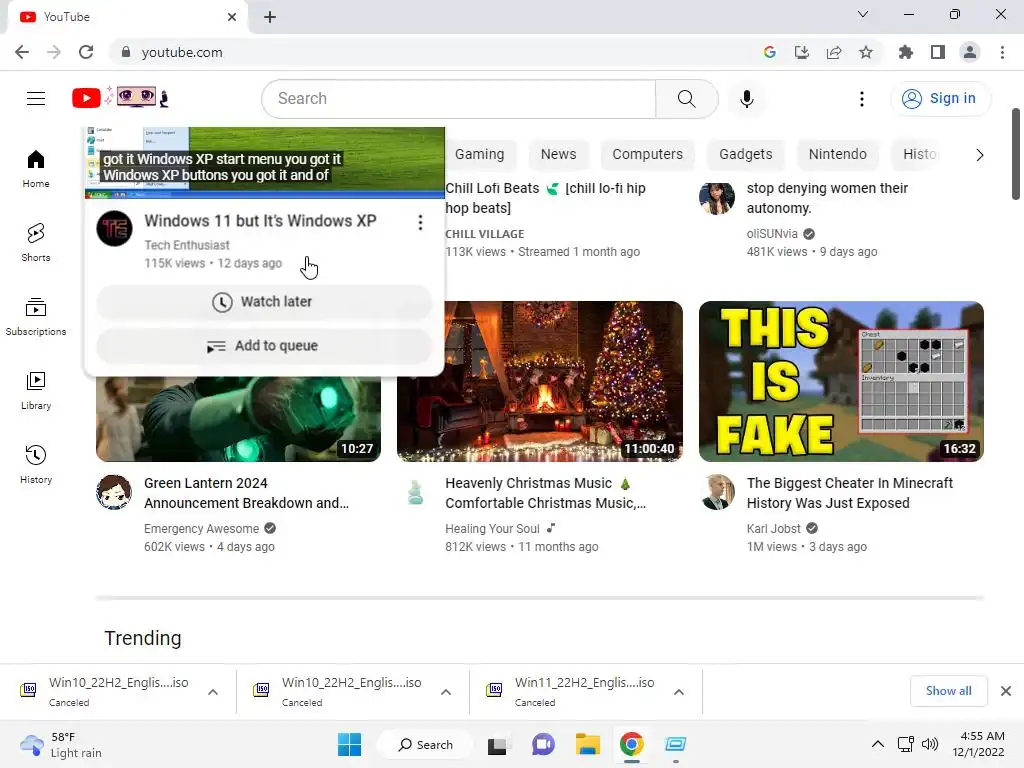Image resolution: width=1024 pixels, height=768 pixels.
Task: Toggle the Chrome side panel
Action: [x=938, y=52]
